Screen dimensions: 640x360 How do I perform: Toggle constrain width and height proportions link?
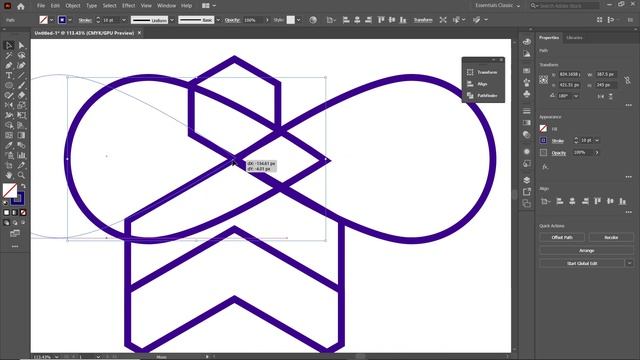pos(627,80)
